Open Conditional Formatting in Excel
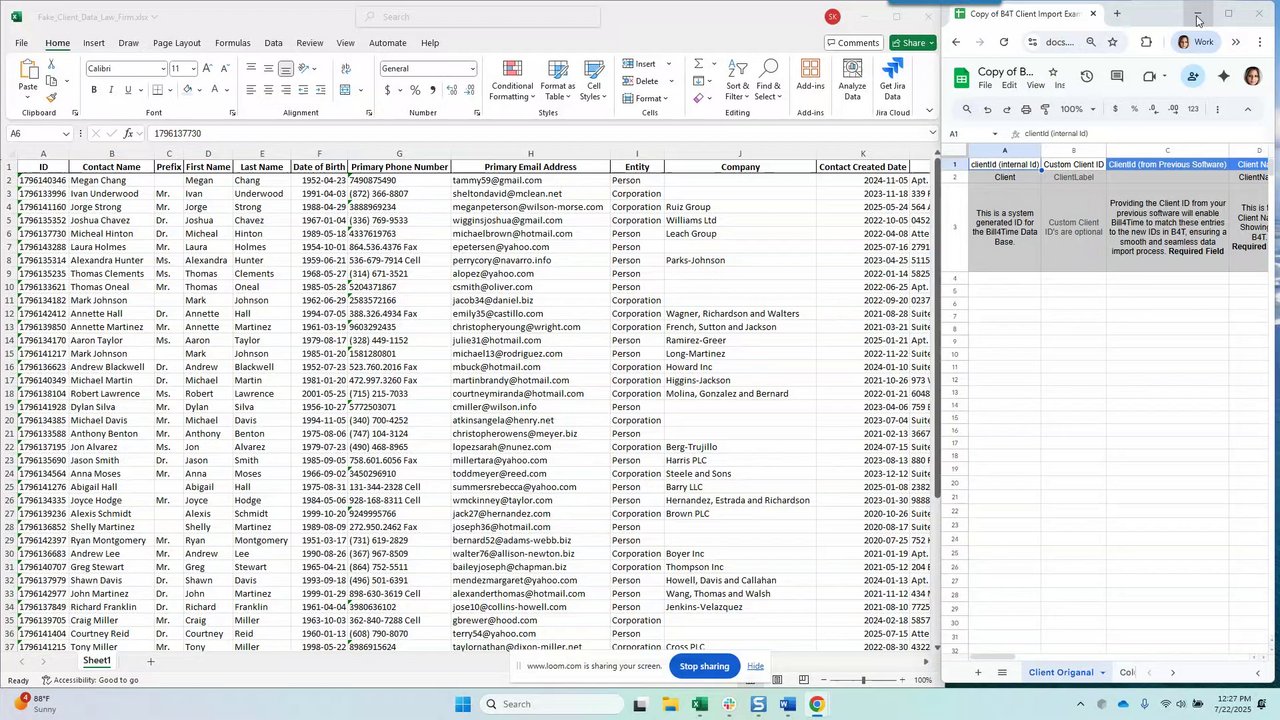 point(512,80)
